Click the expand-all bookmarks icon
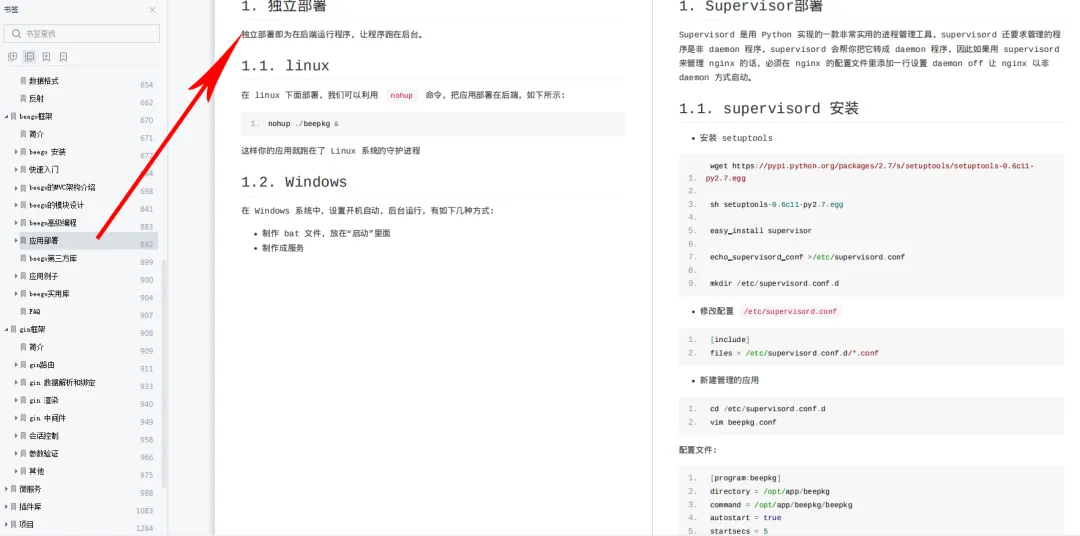Viewport: 1080px width, 536px height. [x=12, y=57]
